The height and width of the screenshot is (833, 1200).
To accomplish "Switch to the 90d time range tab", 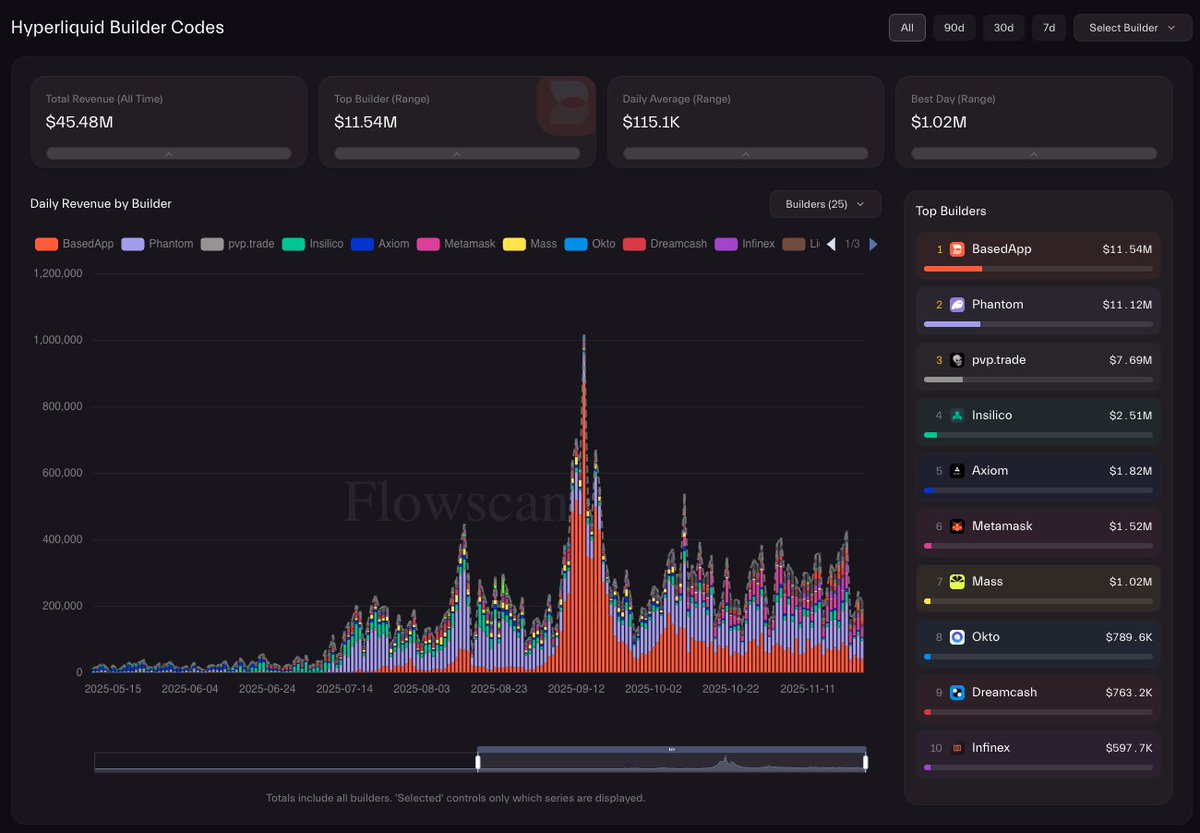I will pos(953,27).
